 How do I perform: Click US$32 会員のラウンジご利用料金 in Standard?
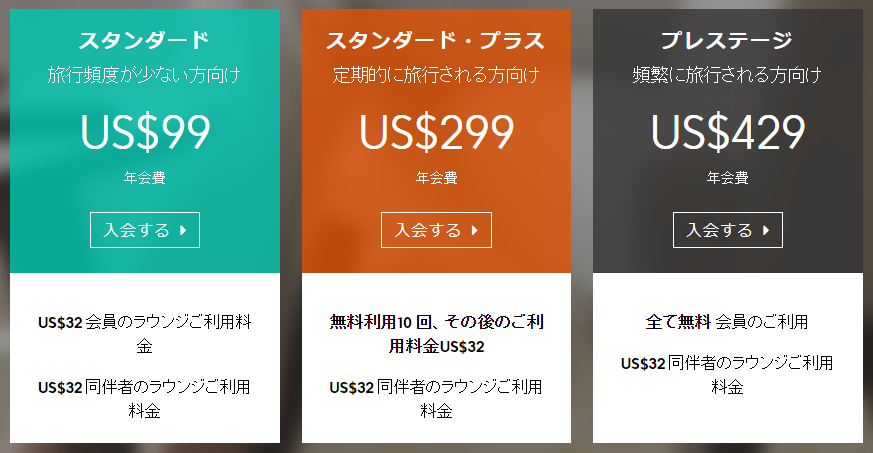(x=144, y=334)
